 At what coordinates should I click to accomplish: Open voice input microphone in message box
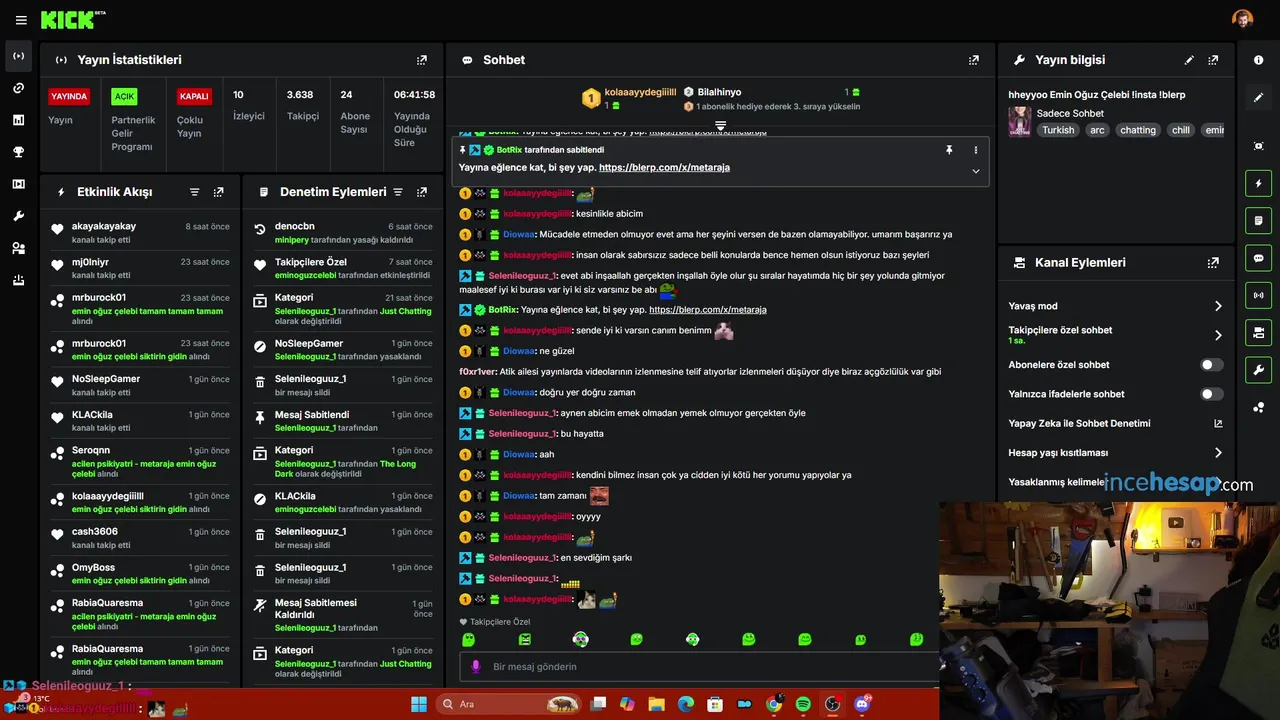click(475, 666)
